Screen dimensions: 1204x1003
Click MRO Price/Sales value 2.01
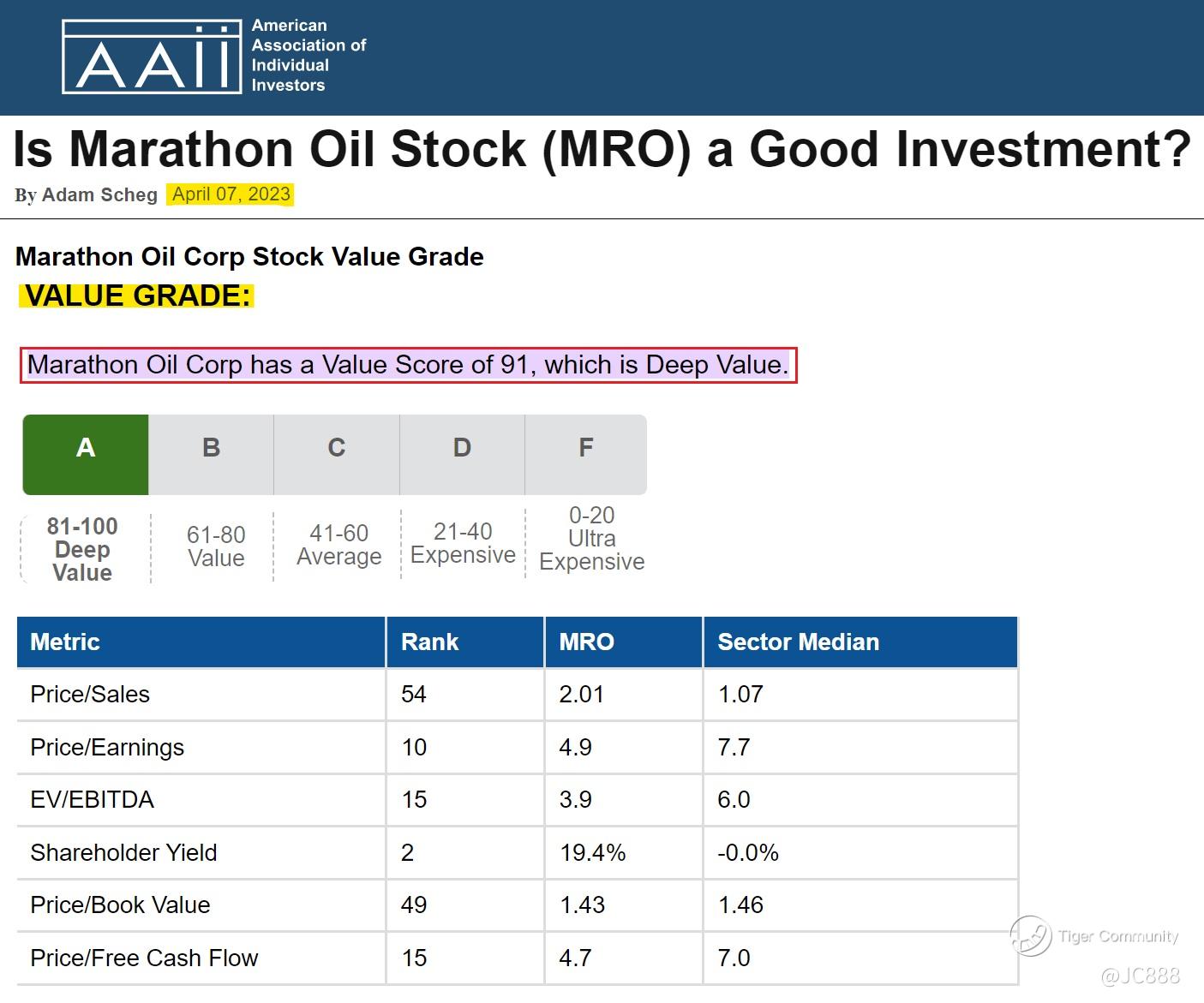582,695
